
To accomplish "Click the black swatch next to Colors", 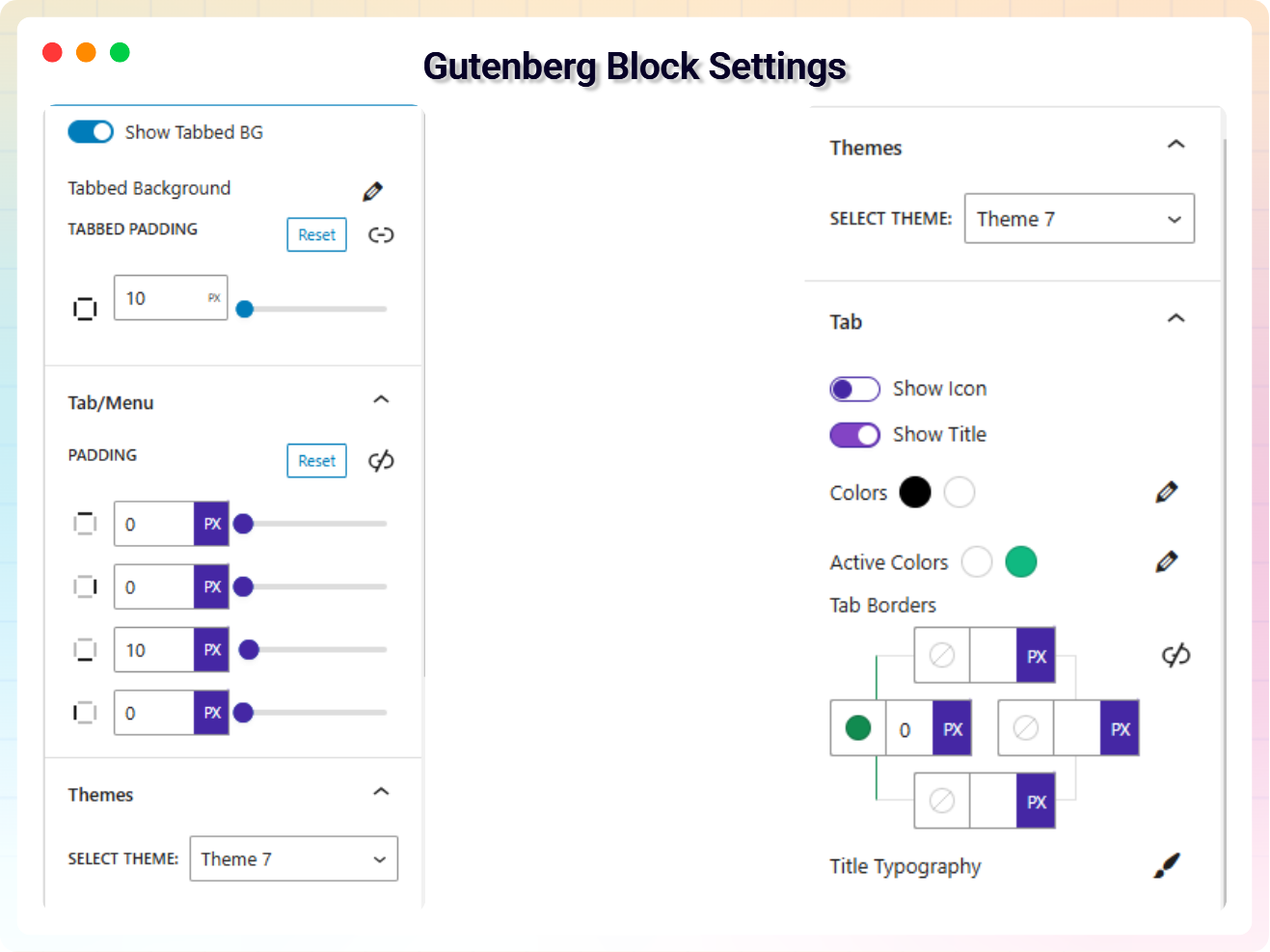I will [914, 492].
